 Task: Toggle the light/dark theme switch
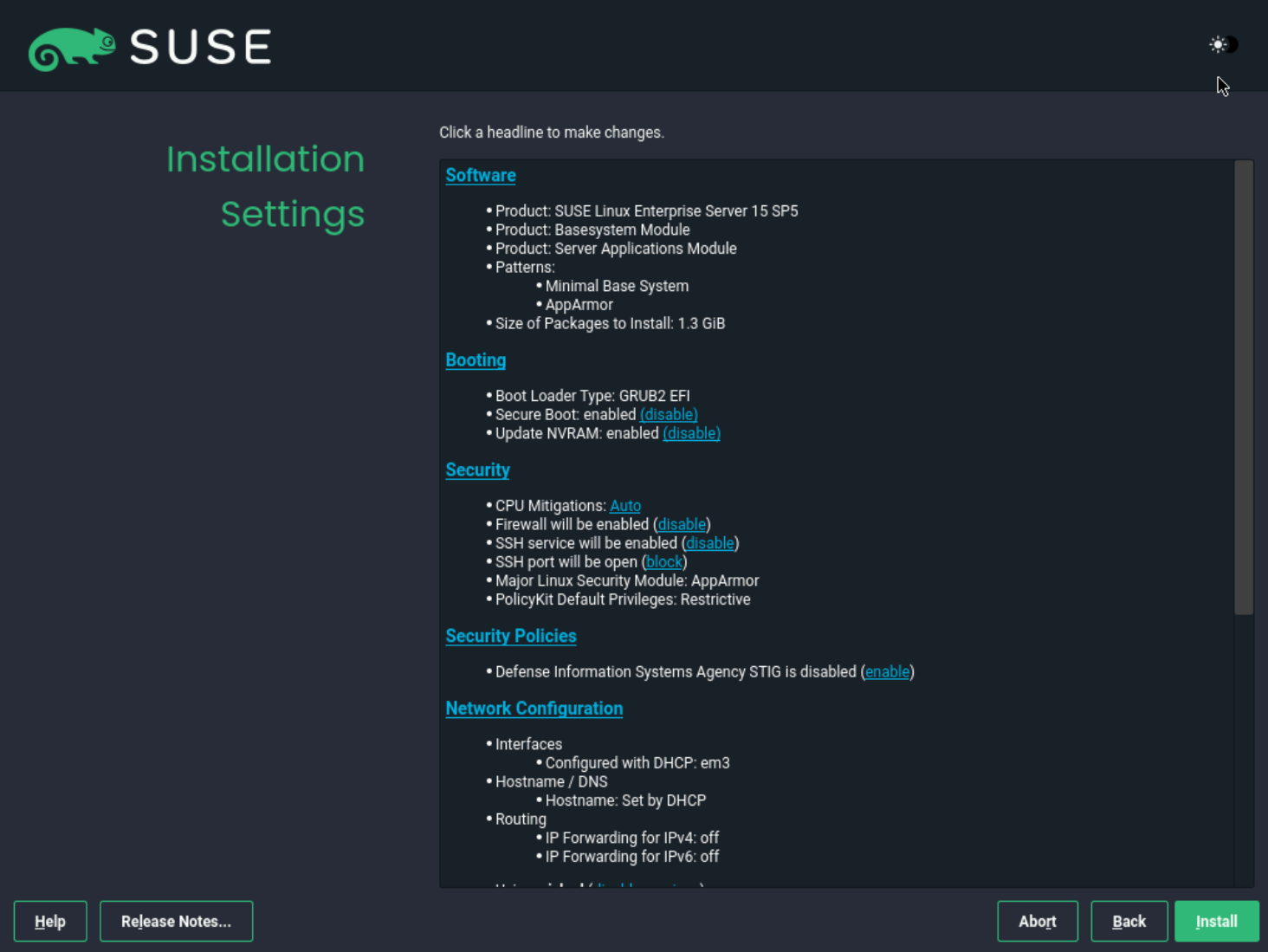click(1223, 44)
